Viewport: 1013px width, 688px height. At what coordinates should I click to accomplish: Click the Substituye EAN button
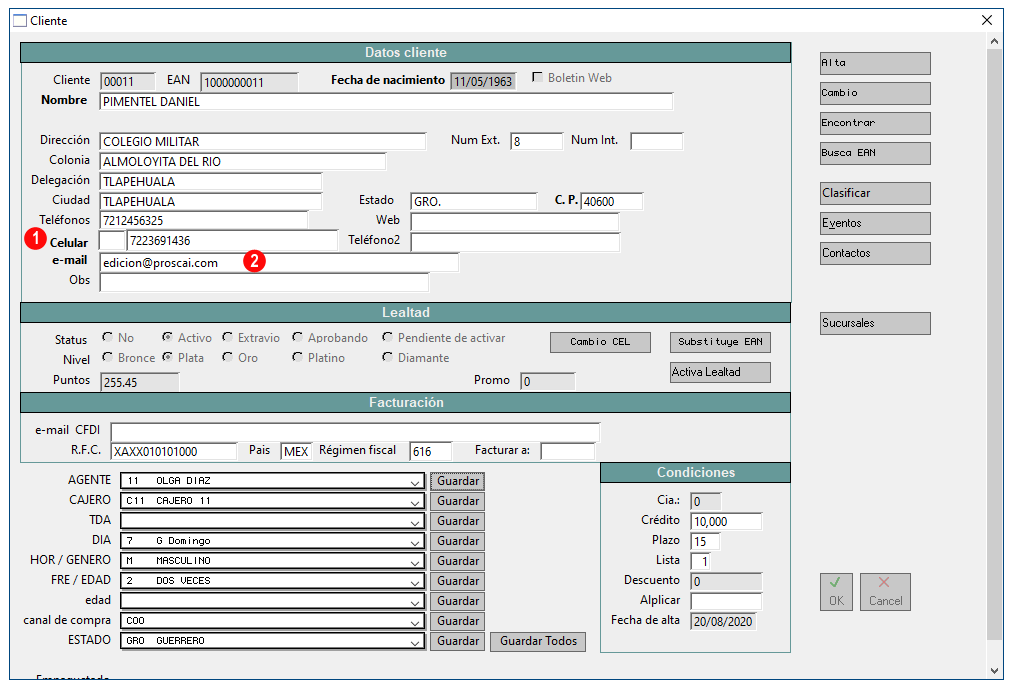(x=720, y=342)
